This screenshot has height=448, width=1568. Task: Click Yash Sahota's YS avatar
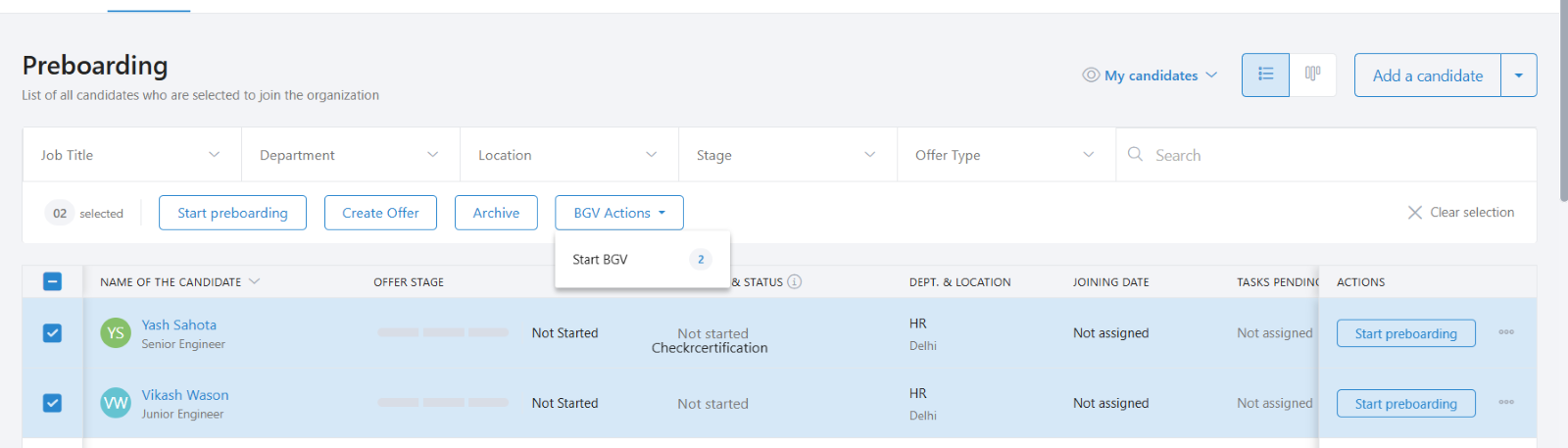coord(116,333)
